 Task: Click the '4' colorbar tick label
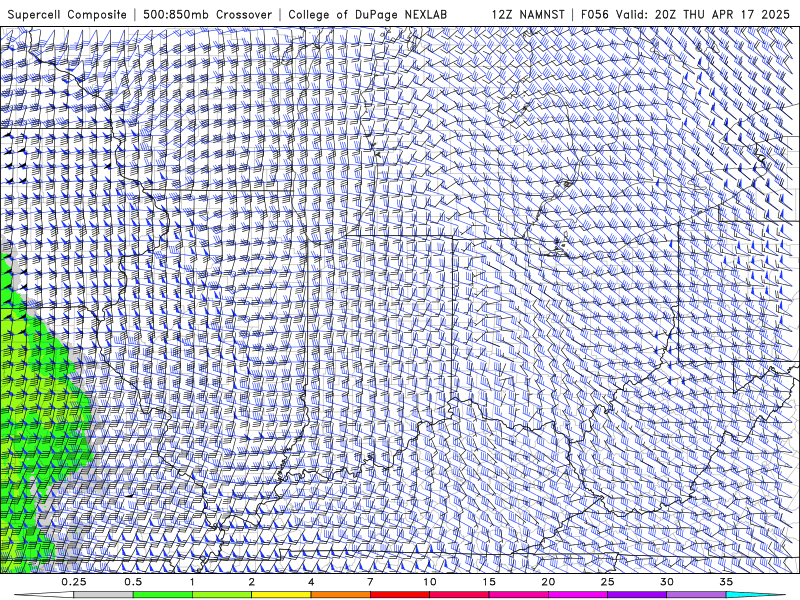point(311,582)
